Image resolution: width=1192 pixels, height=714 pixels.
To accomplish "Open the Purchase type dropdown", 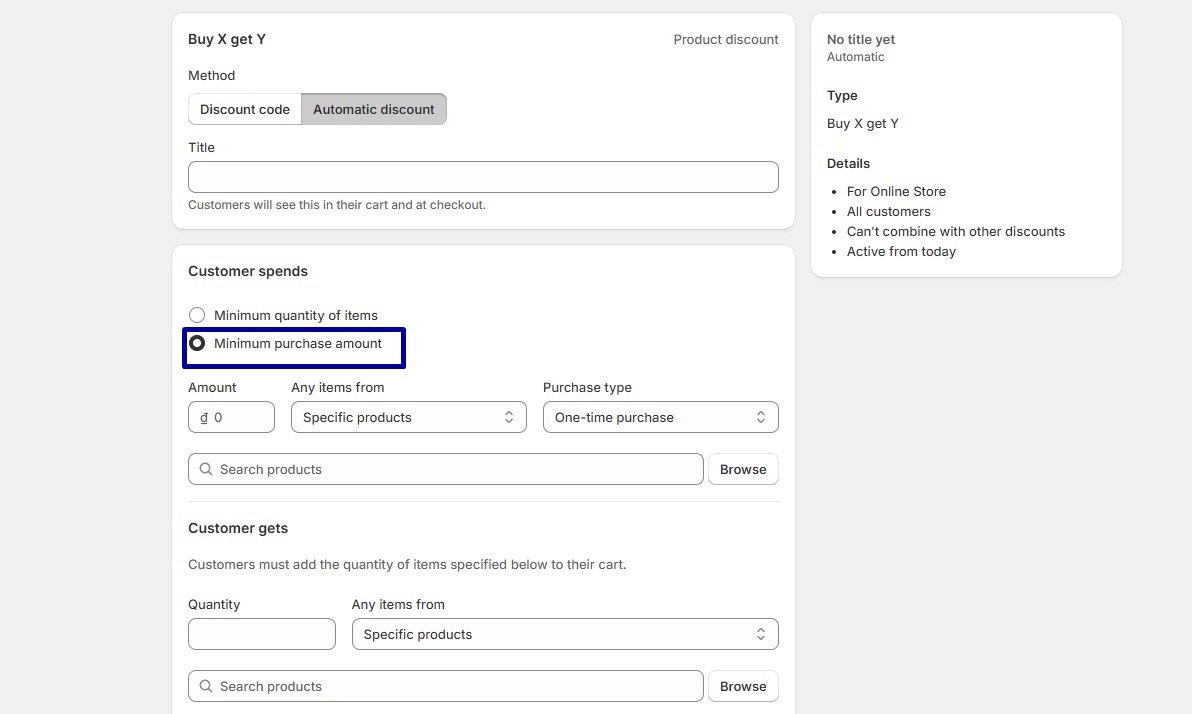I will (661, 417).
